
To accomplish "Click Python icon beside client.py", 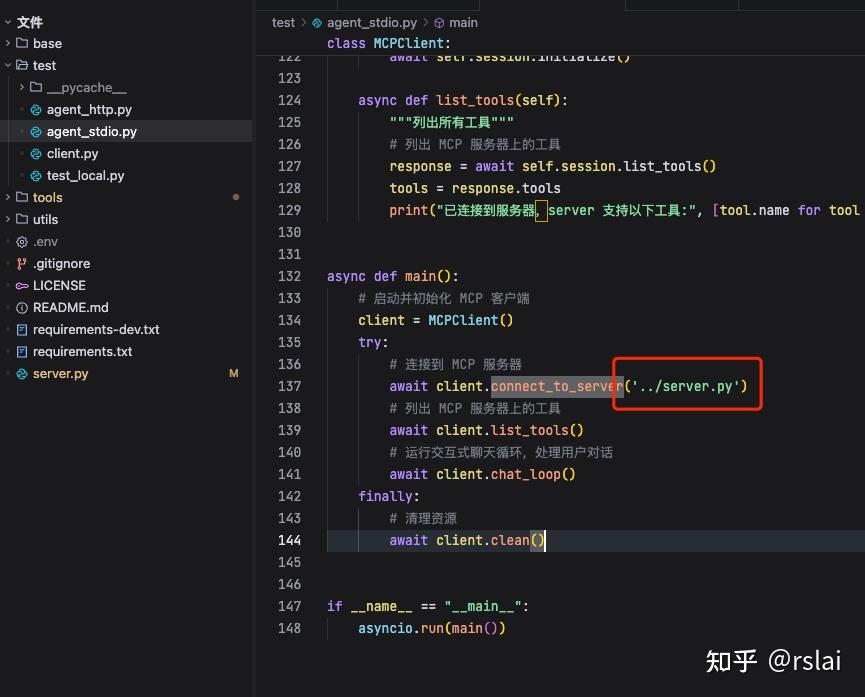I will pyautogui.click(x=36, y=153).
